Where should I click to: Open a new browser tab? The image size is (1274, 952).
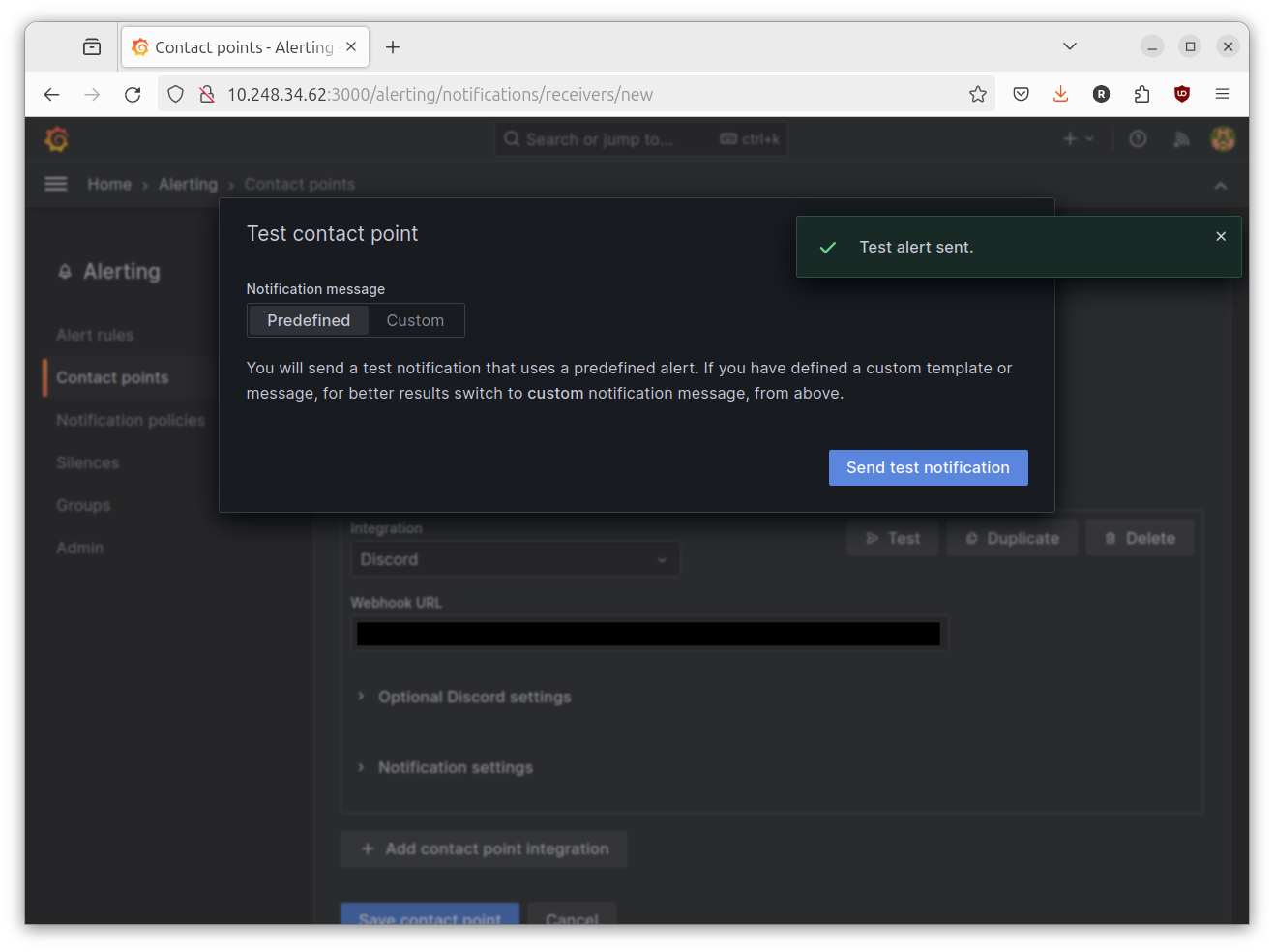click(x=393, y=47)
